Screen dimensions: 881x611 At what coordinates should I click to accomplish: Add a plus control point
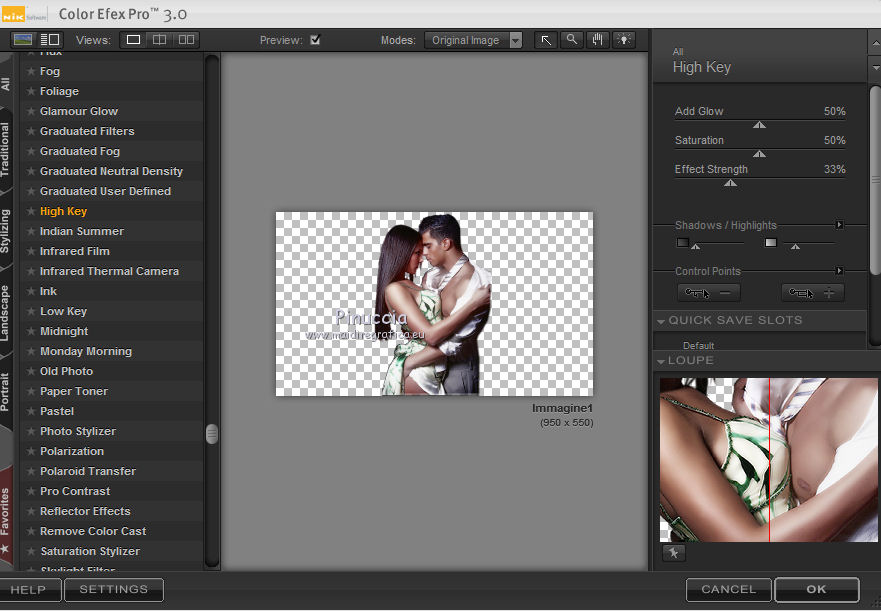click(x=812, y=293)
